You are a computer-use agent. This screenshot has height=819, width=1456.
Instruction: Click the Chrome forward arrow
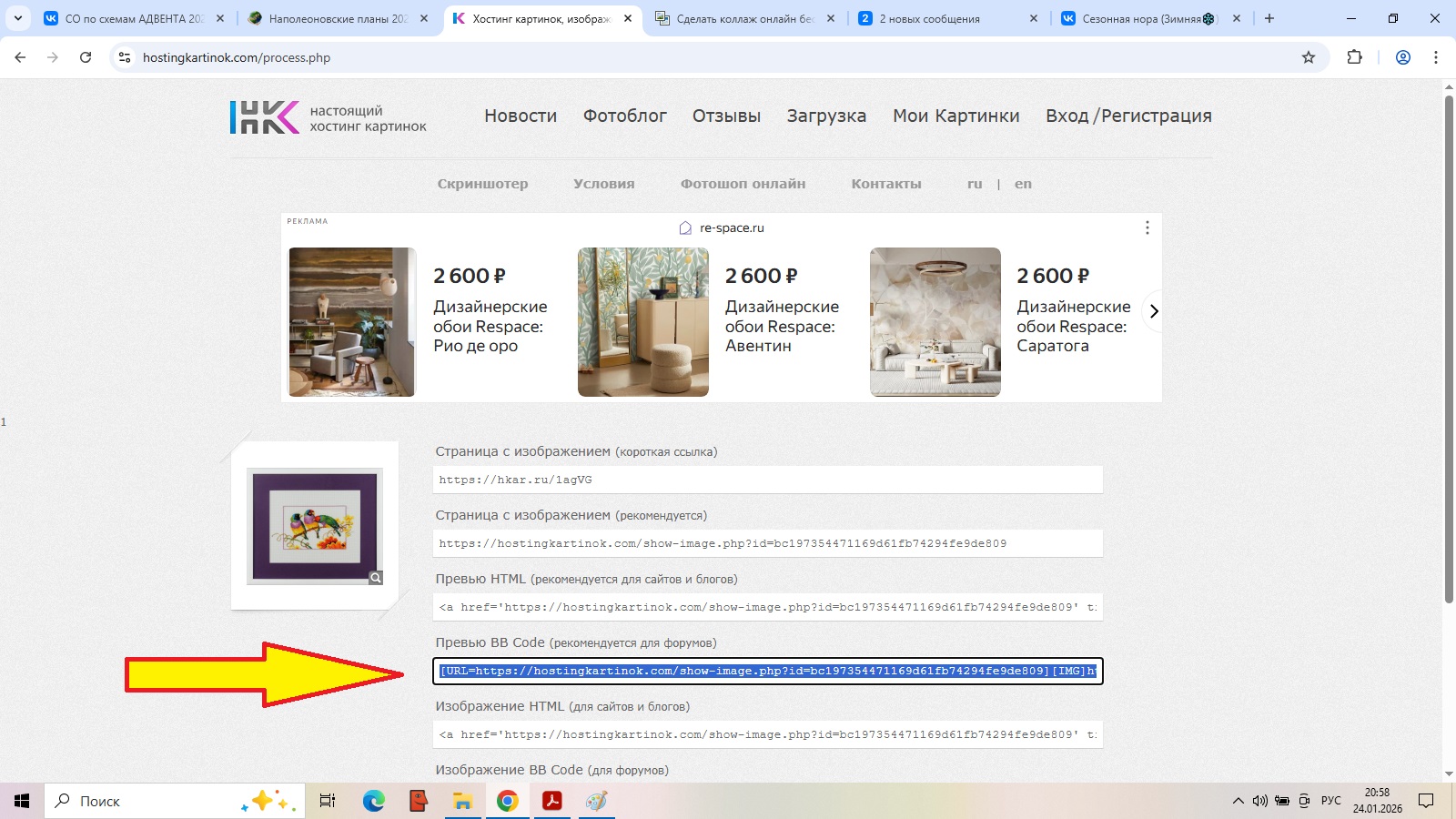[53, 57]
